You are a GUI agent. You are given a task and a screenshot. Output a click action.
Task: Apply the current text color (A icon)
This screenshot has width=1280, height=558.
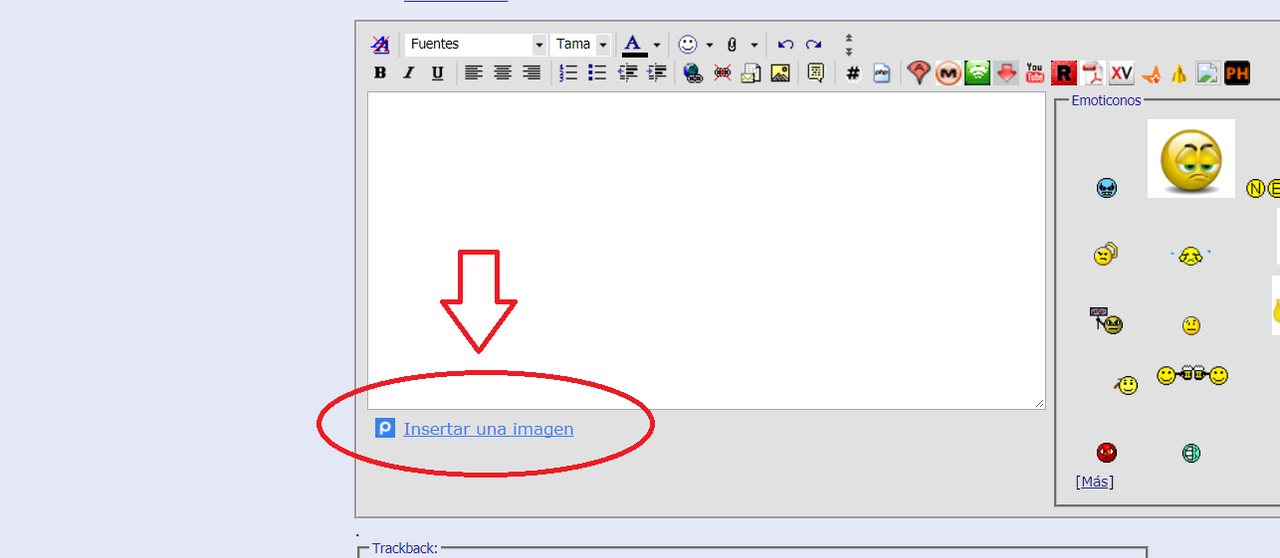click(x=634, y=44)
